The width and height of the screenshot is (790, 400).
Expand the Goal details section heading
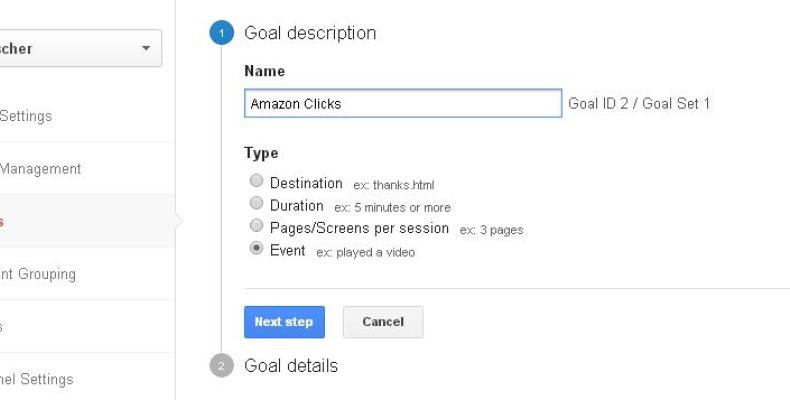[291, 366]
